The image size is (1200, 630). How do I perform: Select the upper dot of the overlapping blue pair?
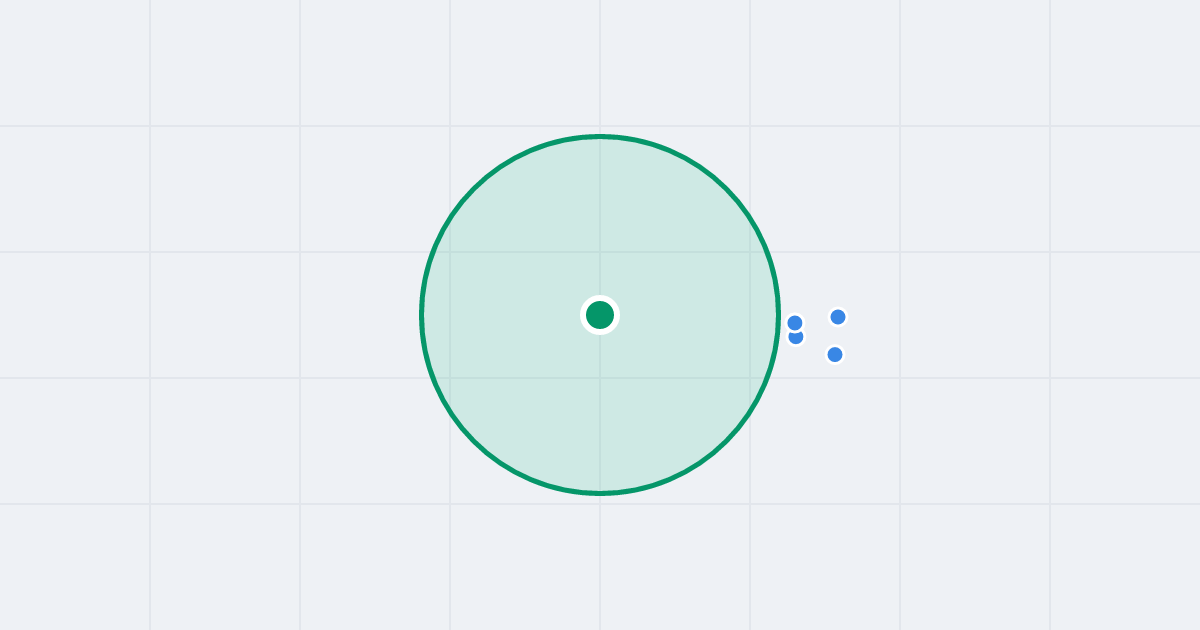click(x=795, y=322)
